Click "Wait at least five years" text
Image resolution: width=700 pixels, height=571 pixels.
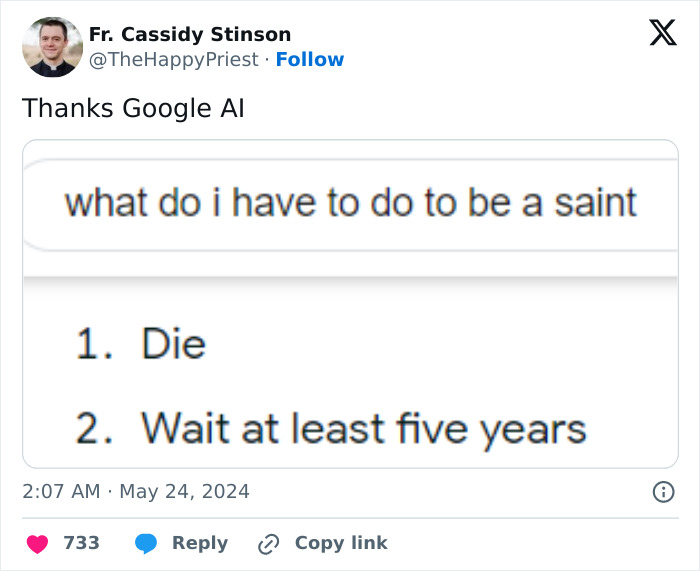(363, 429)
